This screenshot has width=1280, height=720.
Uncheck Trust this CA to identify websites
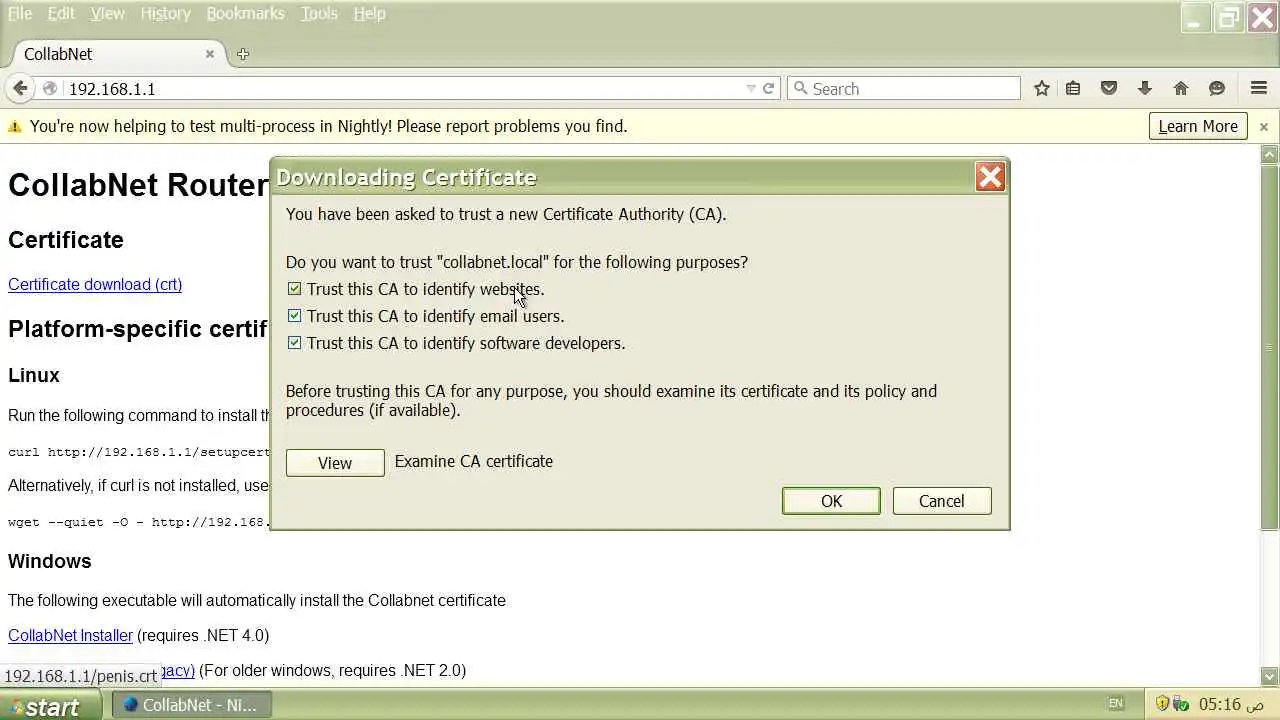294,289
